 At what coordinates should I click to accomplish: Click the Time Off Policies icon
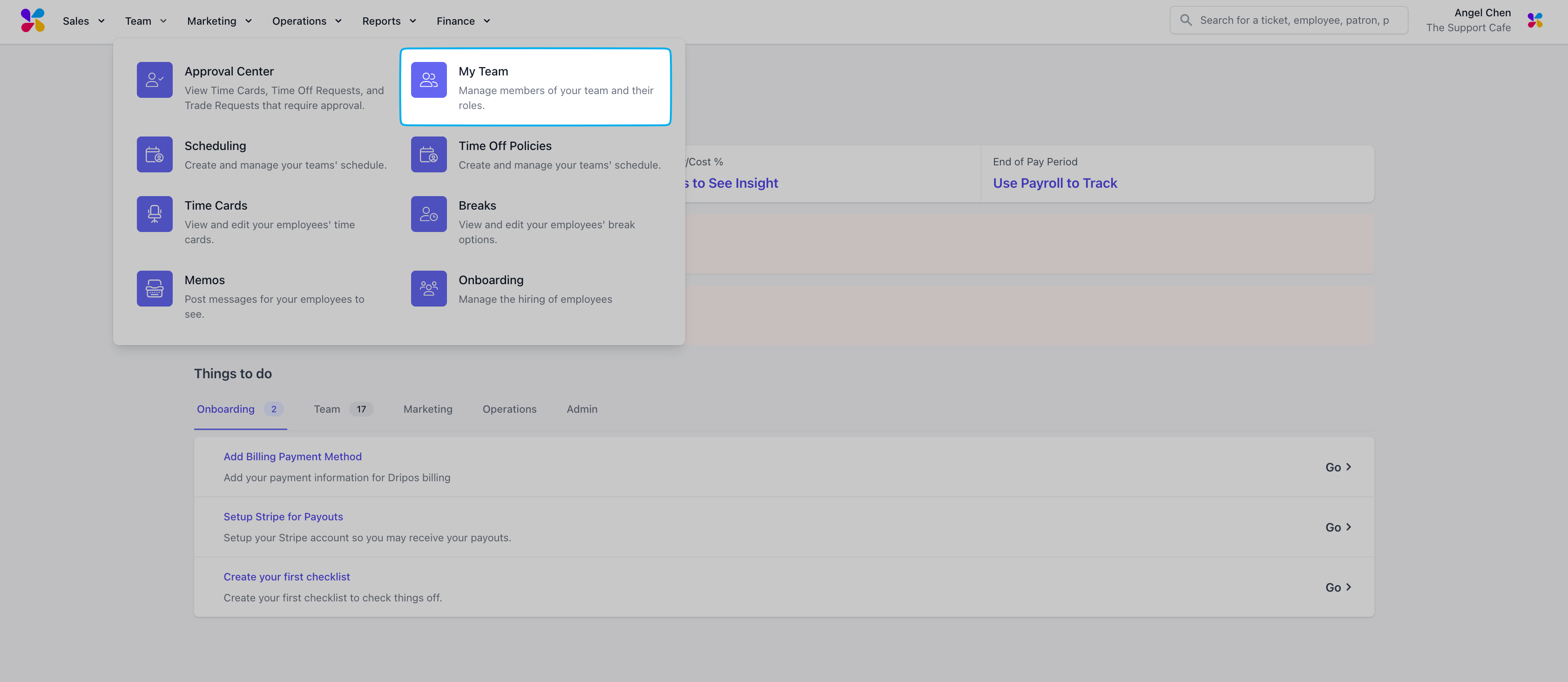point(428,155)
